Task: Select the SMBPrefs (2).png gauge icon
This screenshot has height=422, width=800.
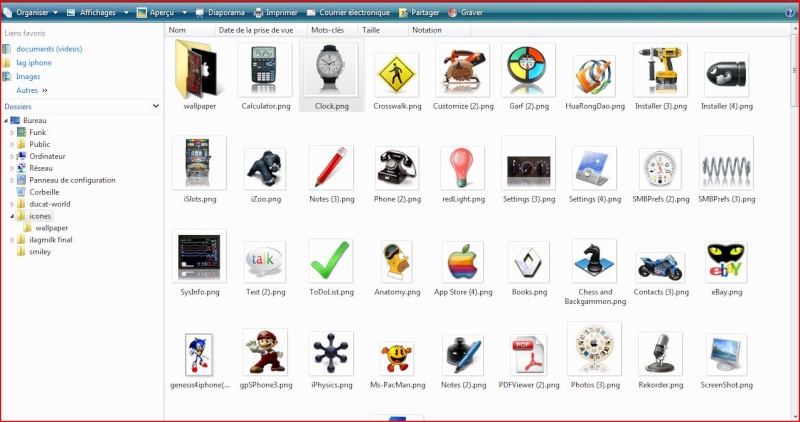Action: pos(660,169)
